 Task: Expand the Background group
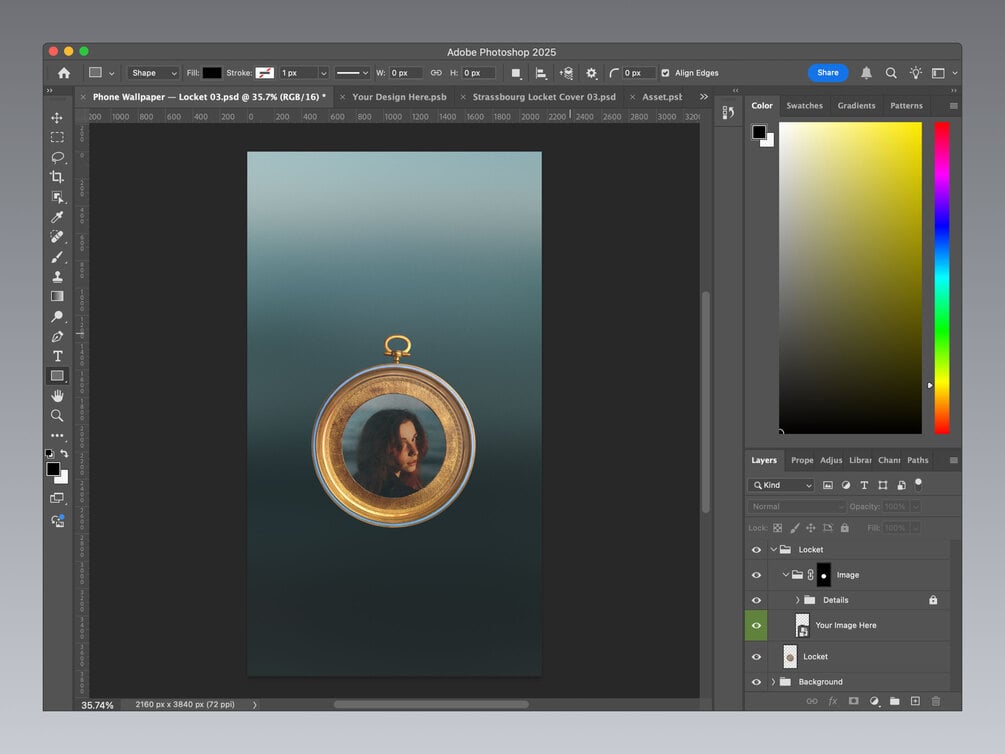(x=774, y=682)
